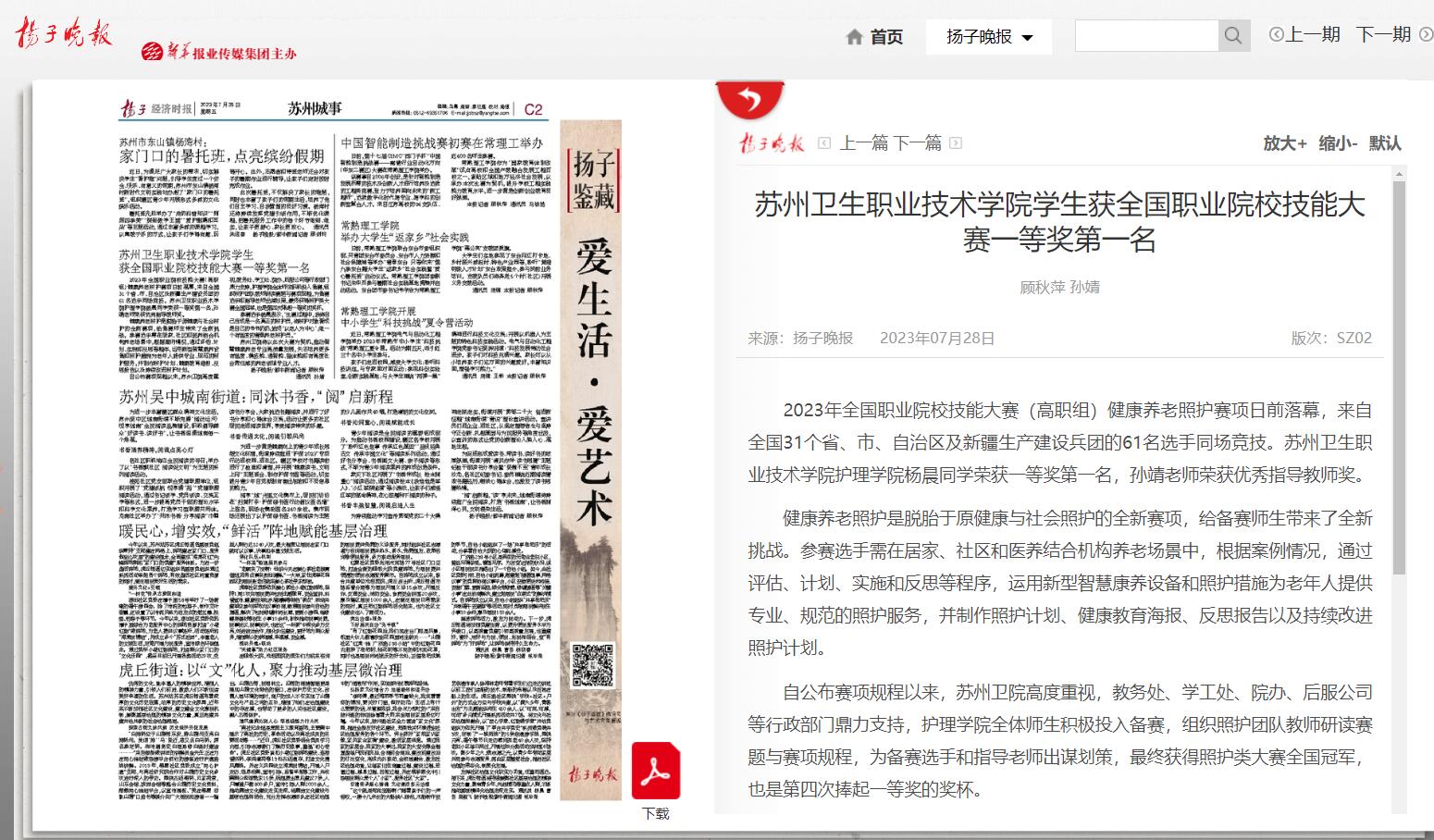Click the 扬子晚报 logo at top left

(x=63, y=34)
